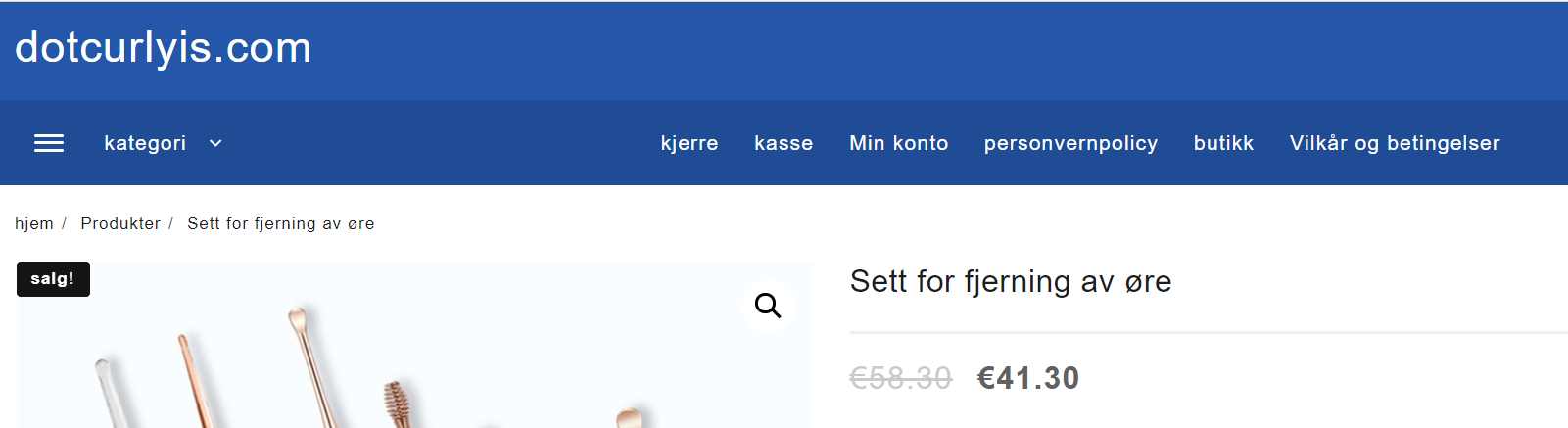Click the hamburger menu icon
The width and height of the screenshot is (1568, 428).
(49, 143)
